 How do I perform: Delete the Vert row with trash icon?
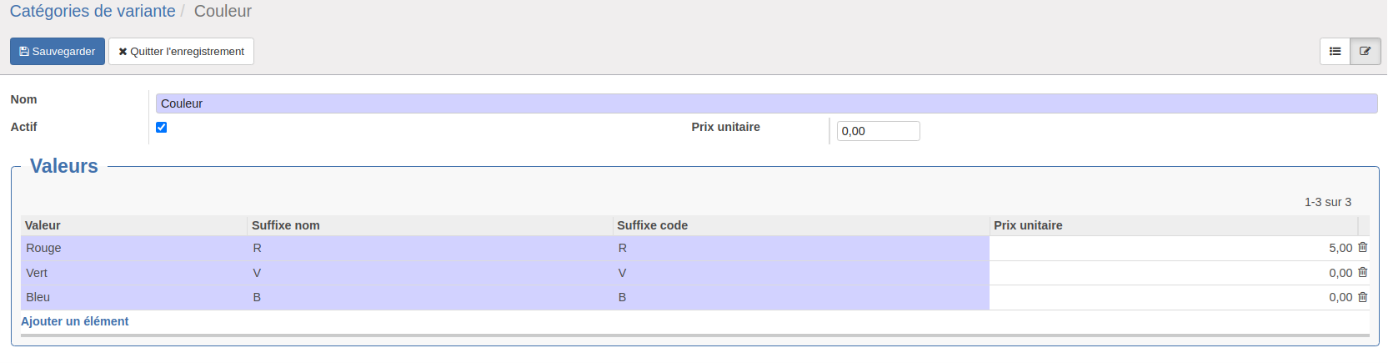point(1362,273)
